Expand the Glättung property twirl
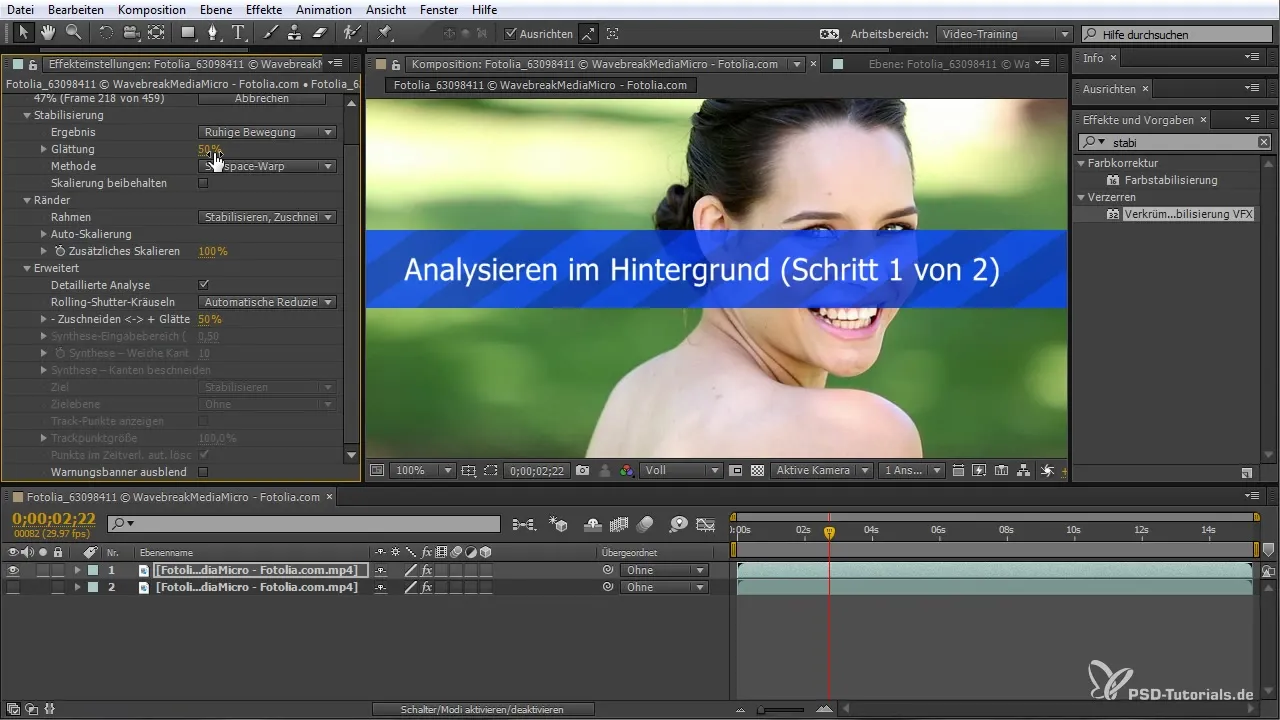 pyautogui.click(x=44, y=149)
